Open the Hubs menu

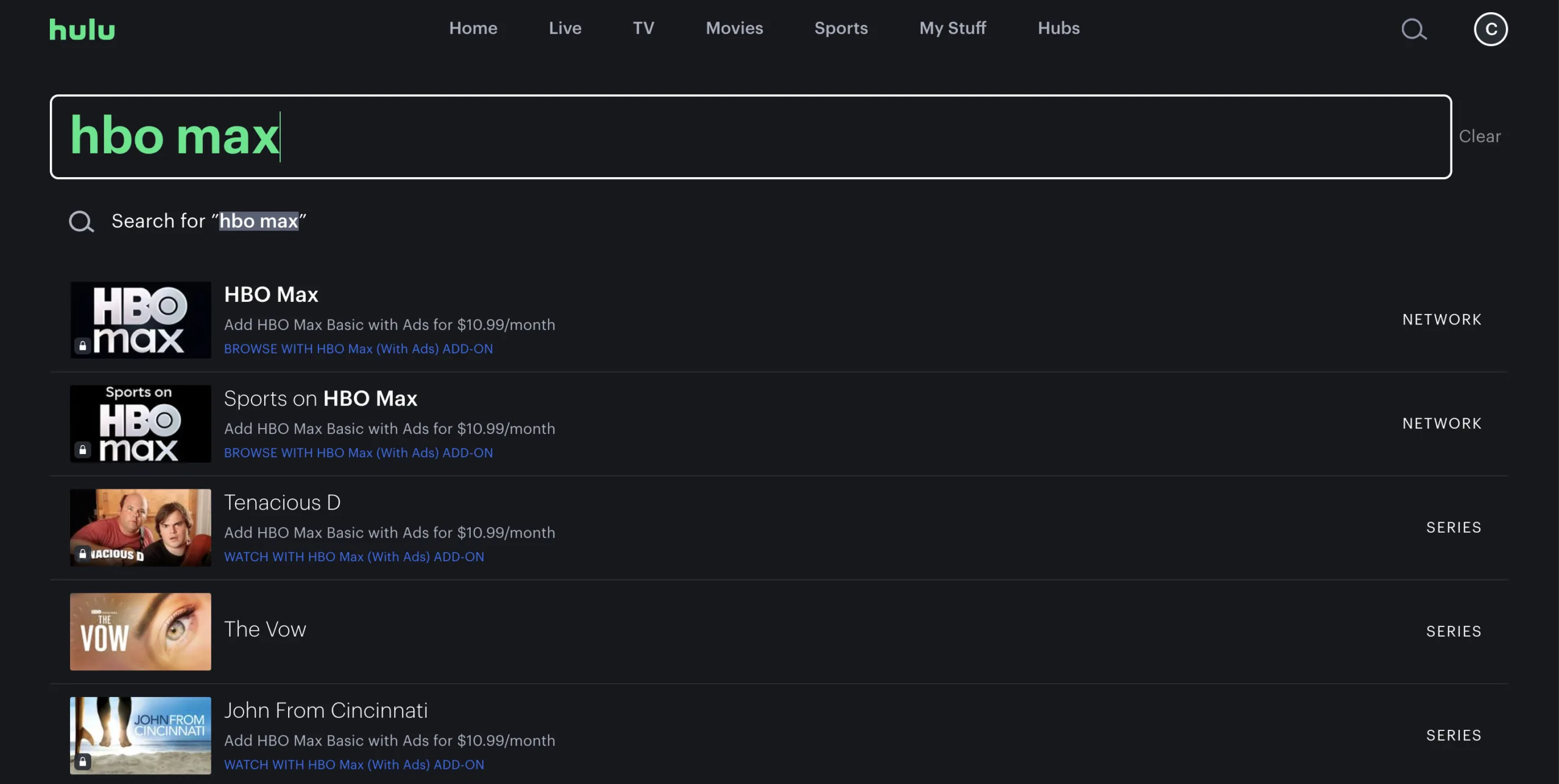(1059, 28)
